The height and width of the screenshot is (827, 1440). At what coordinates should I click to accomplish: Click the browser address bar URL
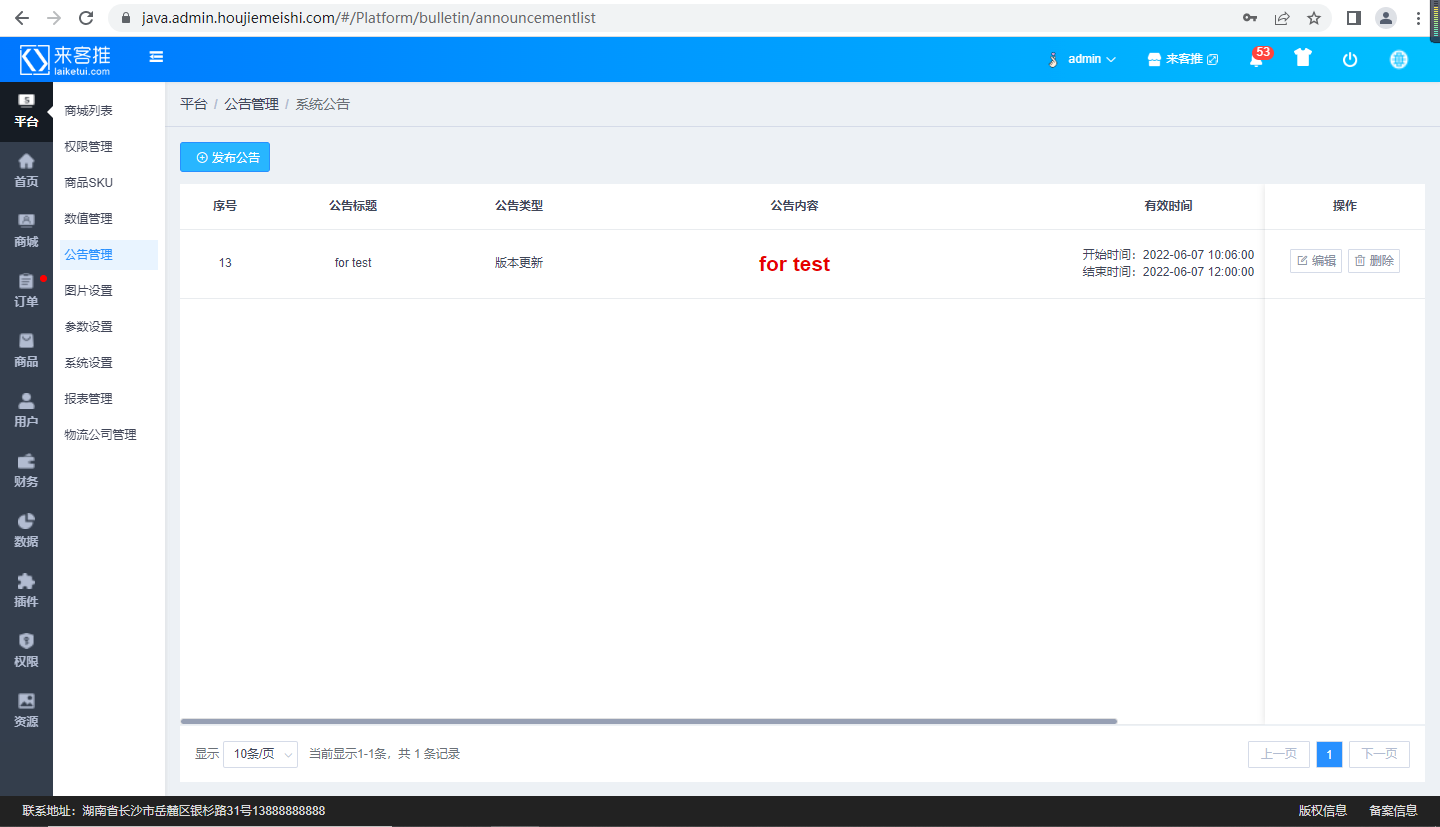pyautogui.click(x=369, y=18)
